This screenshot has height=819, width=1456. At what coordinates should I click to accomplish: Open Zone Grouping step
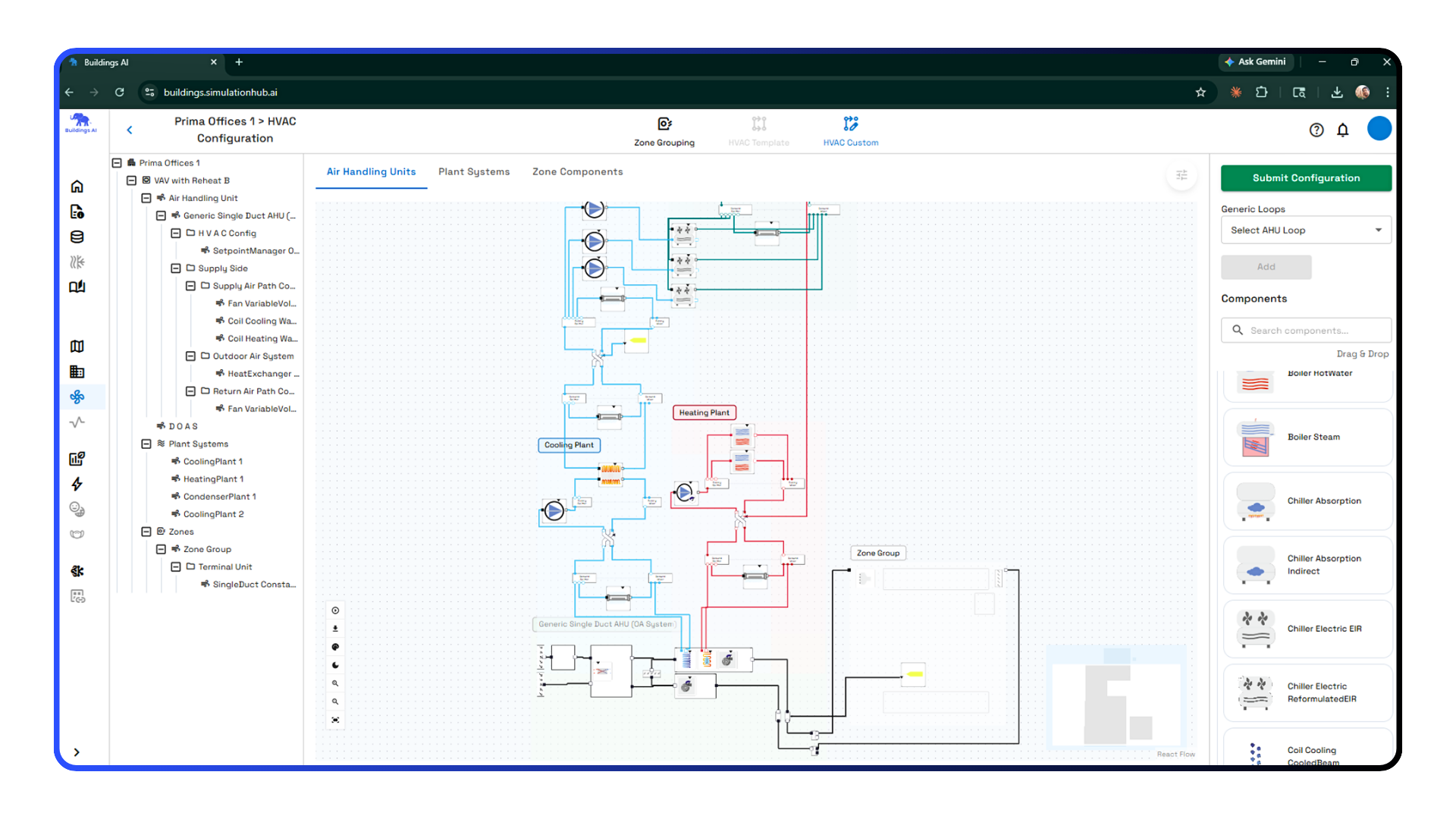(x=664, y=130)
